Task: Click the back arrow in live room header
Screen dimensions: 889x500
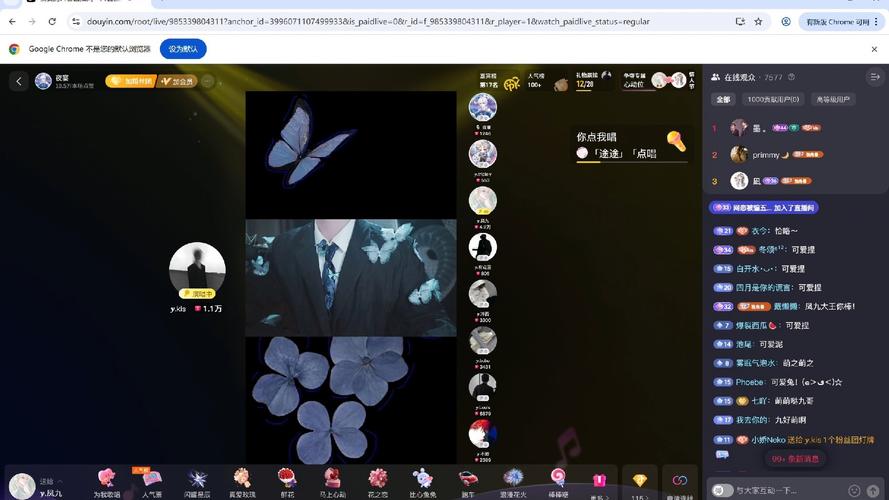Action: tap(19, 82)
